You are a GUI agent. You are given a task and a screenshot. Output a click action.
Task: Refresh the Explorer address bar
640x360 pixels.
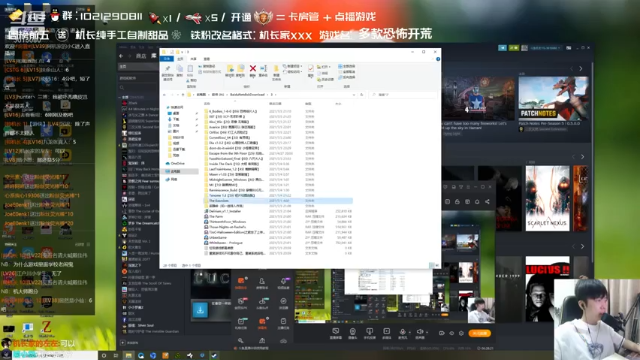(x=362, y=95)
